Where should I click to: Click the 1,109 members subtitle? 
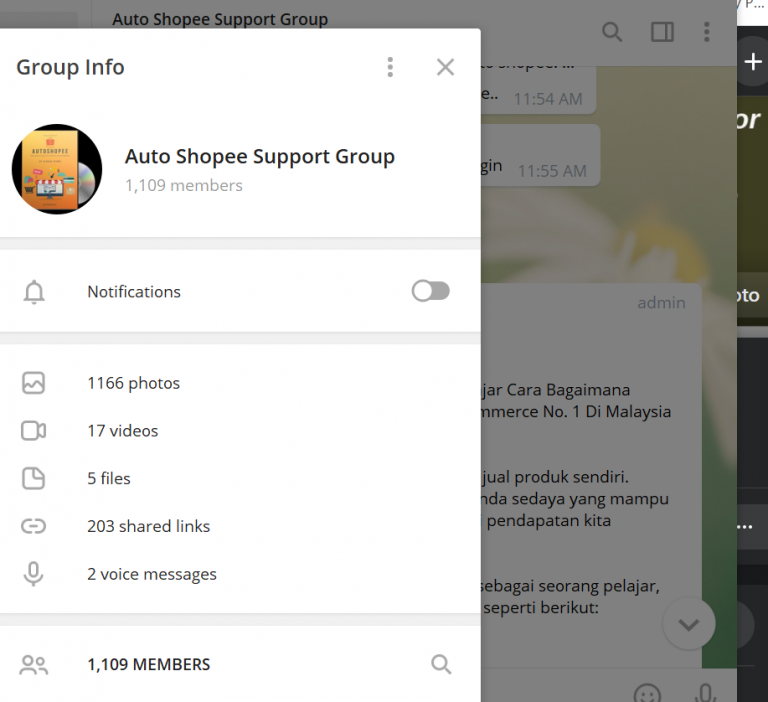(x=184, y=185)
